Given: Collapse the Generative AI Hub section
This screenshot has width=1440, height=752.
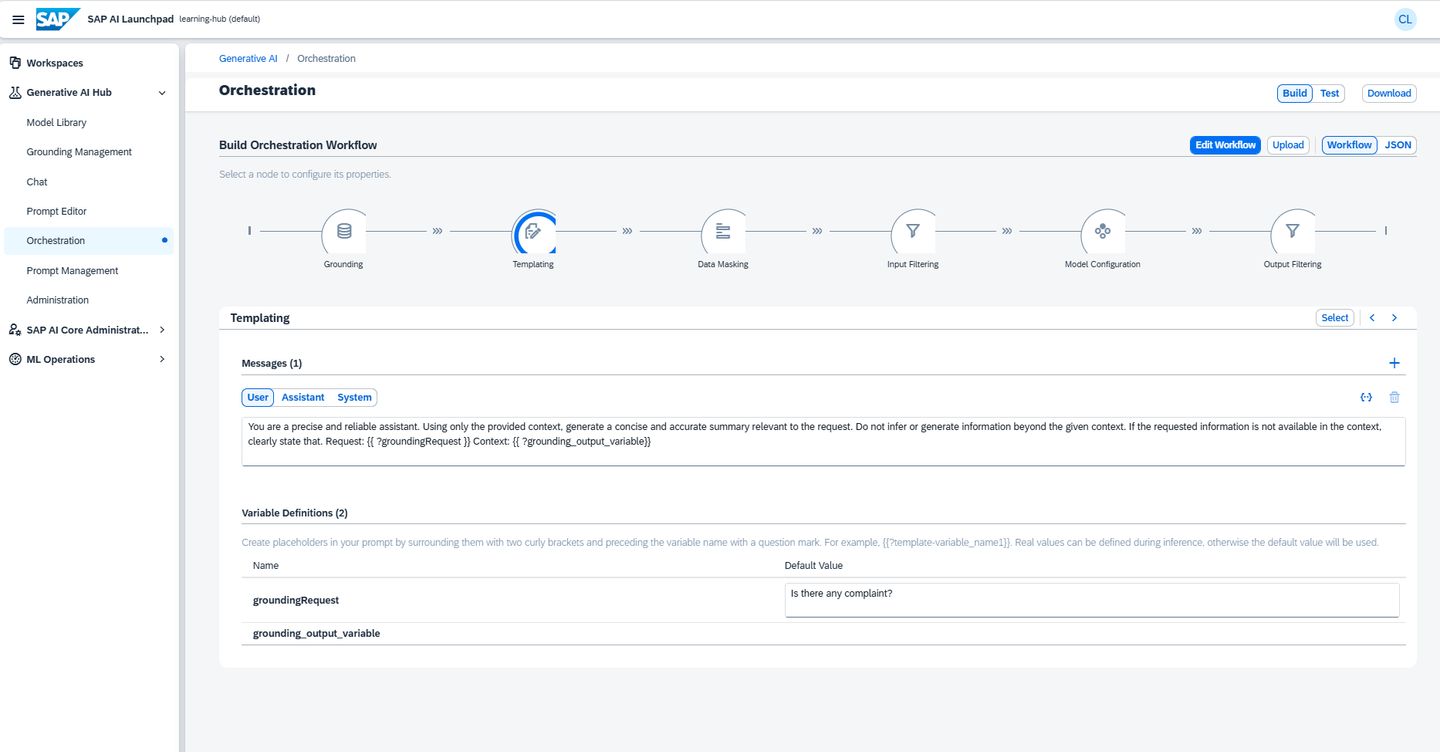Looking at the screenshot, I should pos(162,93).
